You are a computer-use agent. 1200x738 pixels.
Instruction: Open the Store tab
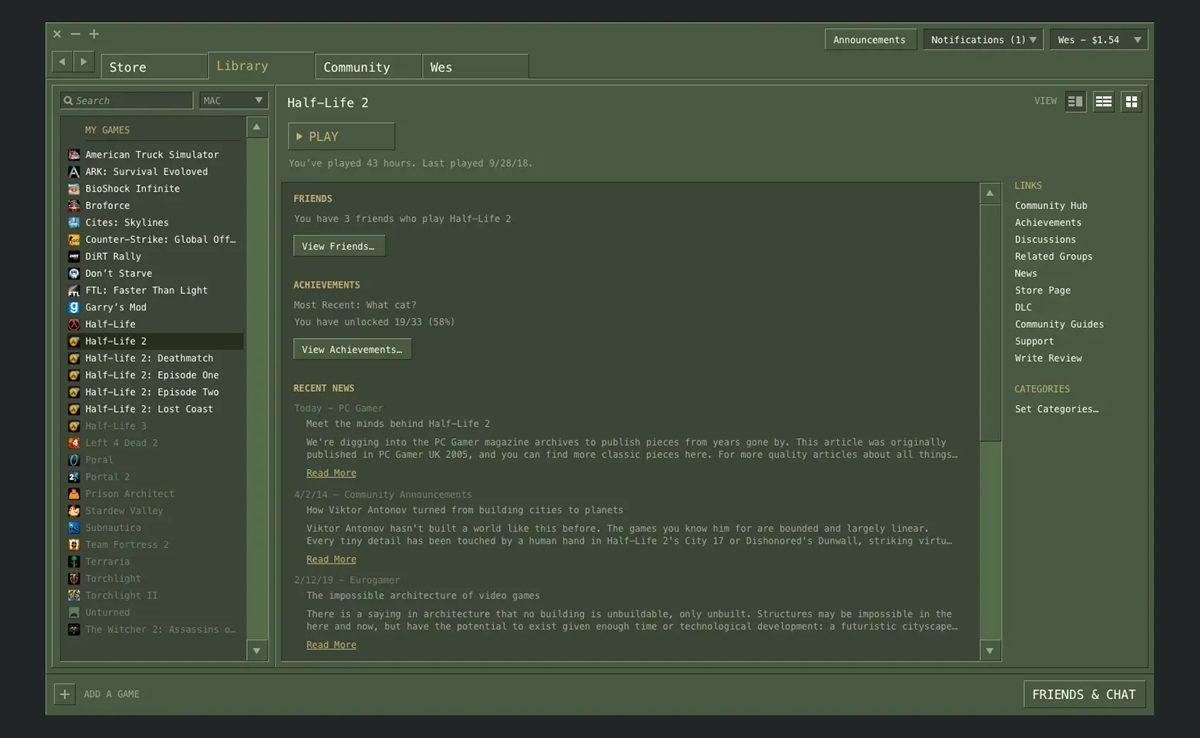153,67
